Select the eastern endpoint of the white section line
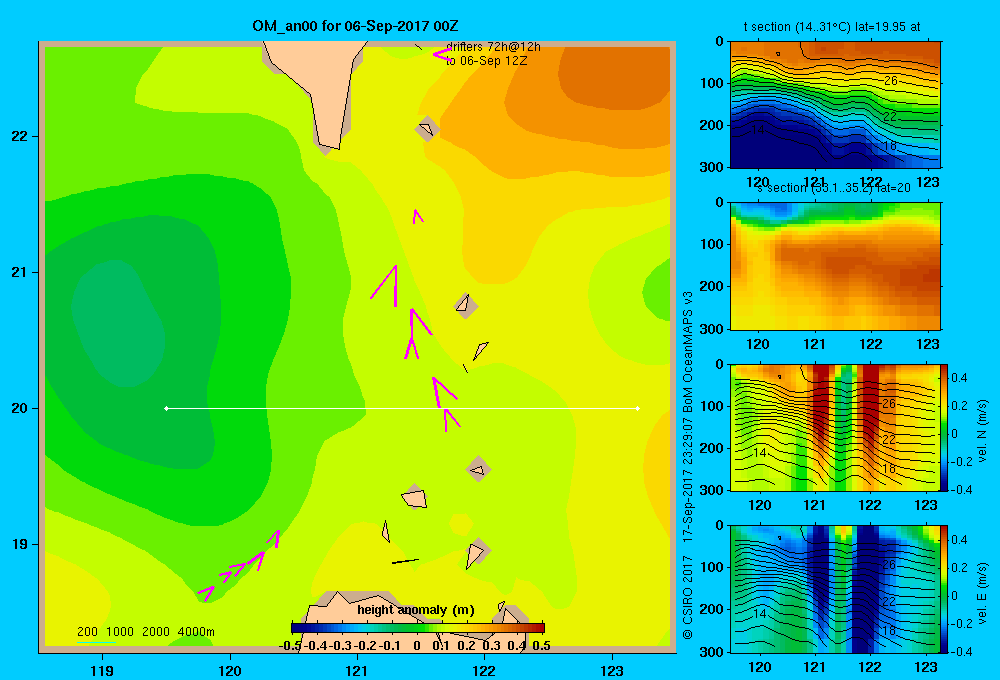 638,408
